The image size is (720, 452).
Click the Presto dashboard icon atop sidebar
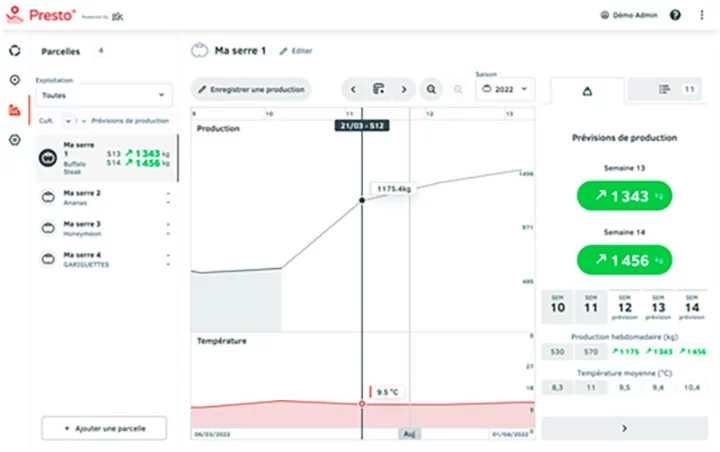click(14, 51)
